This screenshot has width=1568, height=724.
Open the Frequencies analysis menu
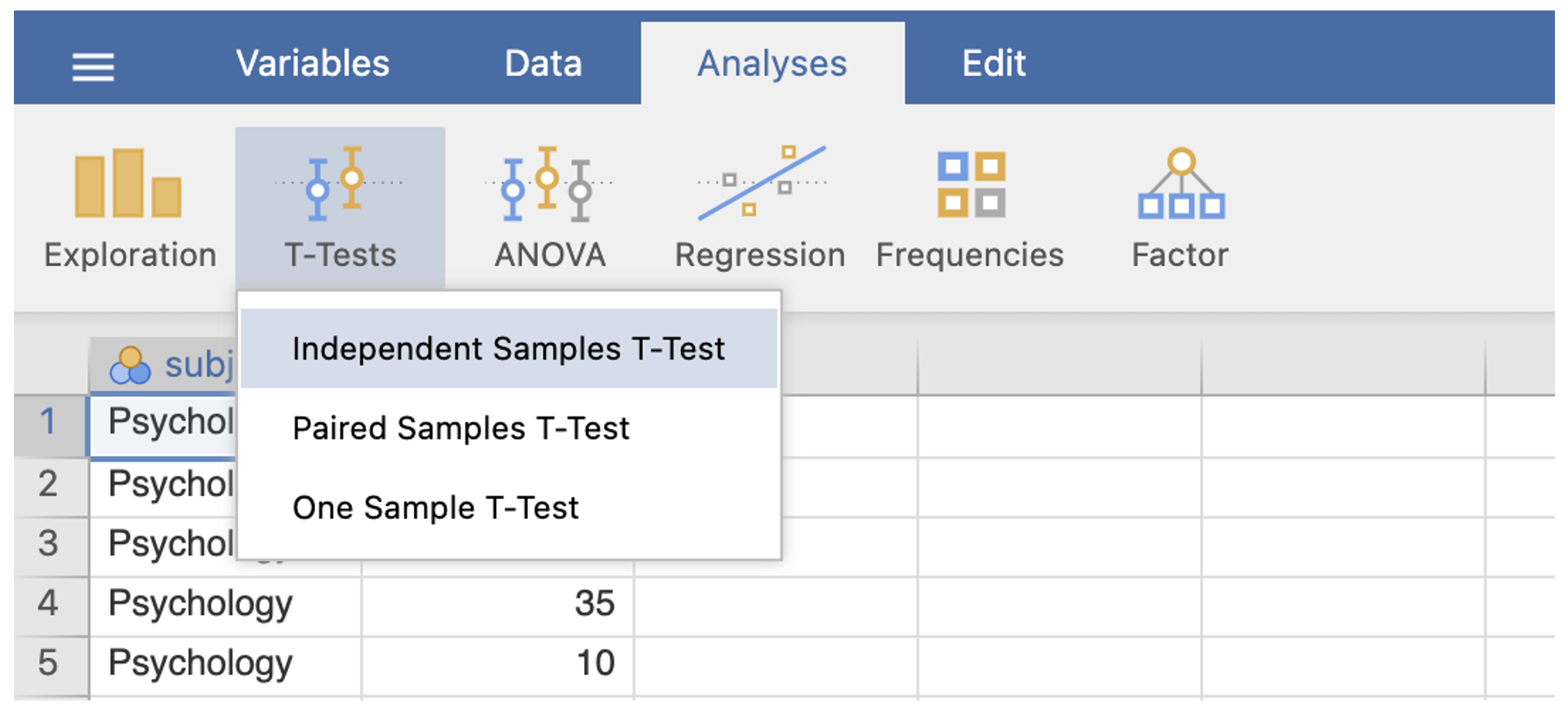[970, 207]
